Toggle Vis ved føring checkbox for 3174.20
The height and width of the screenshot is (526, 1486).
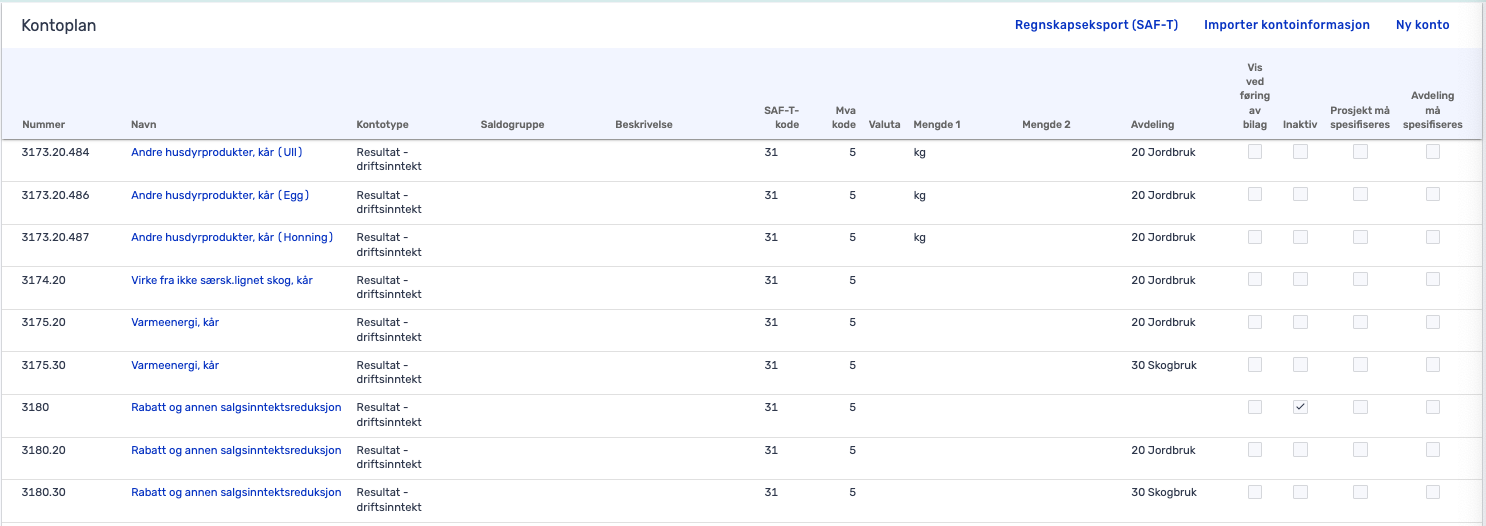[x=1254, y=280]
